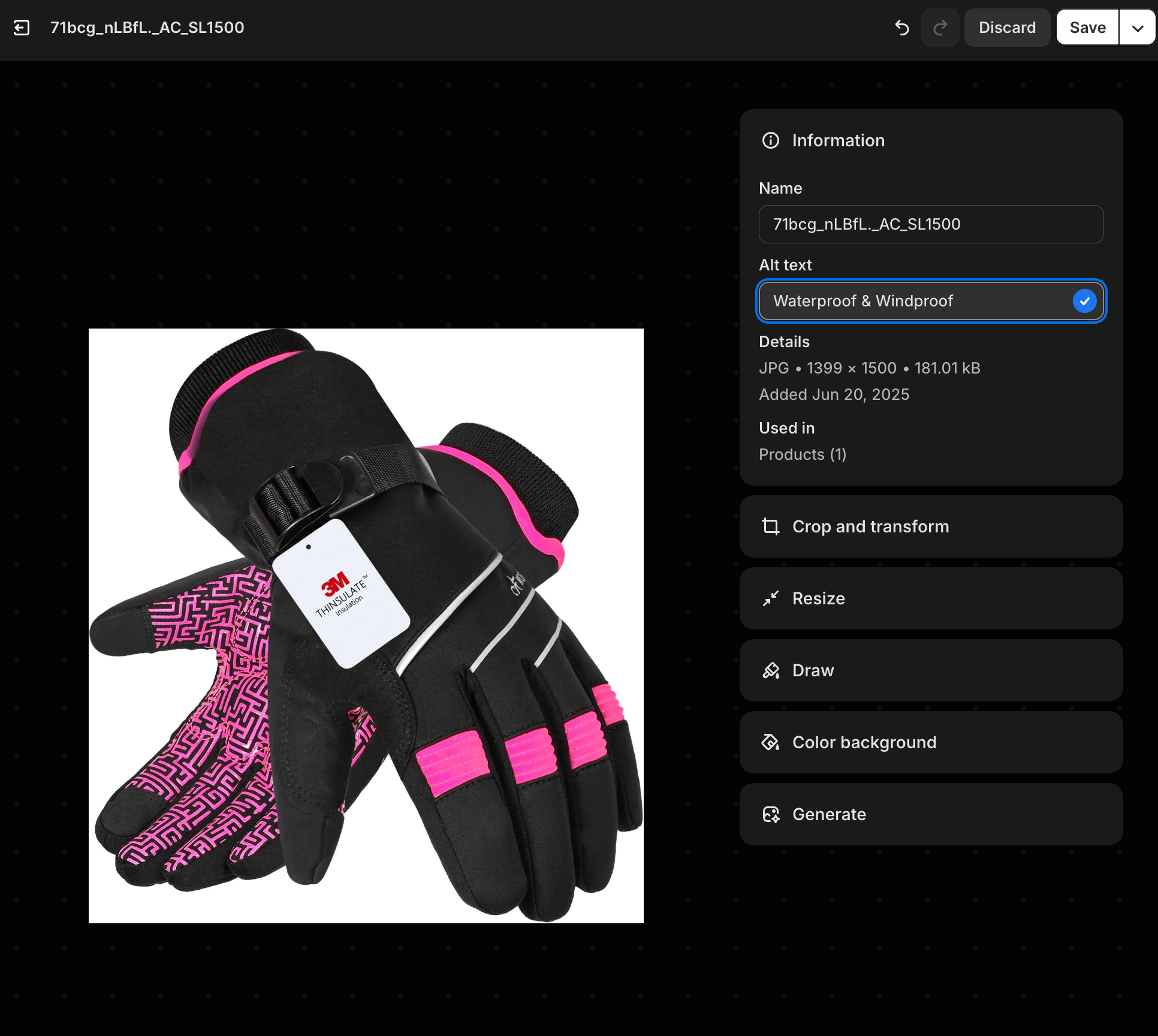
Task: Click the Draw pen icon
Action: tap(771, 670)
